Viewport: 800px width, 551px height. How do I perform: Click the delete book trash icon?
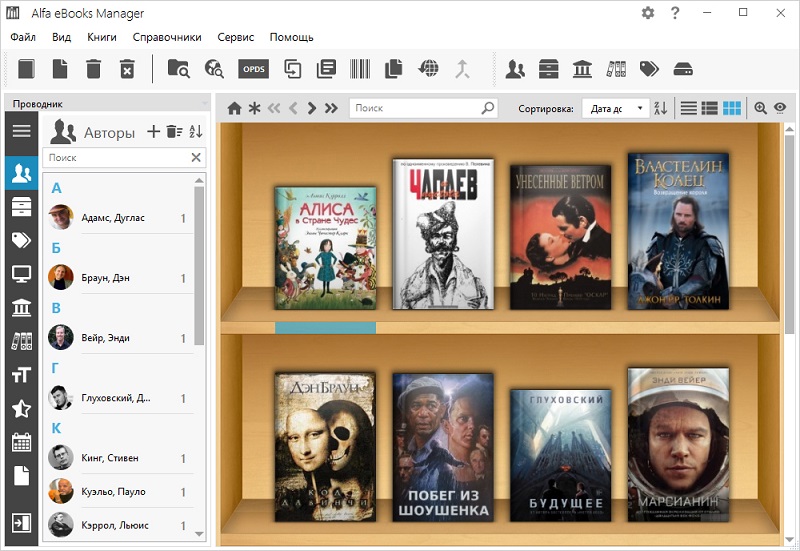pyautogui.click(x=93, y=69)
